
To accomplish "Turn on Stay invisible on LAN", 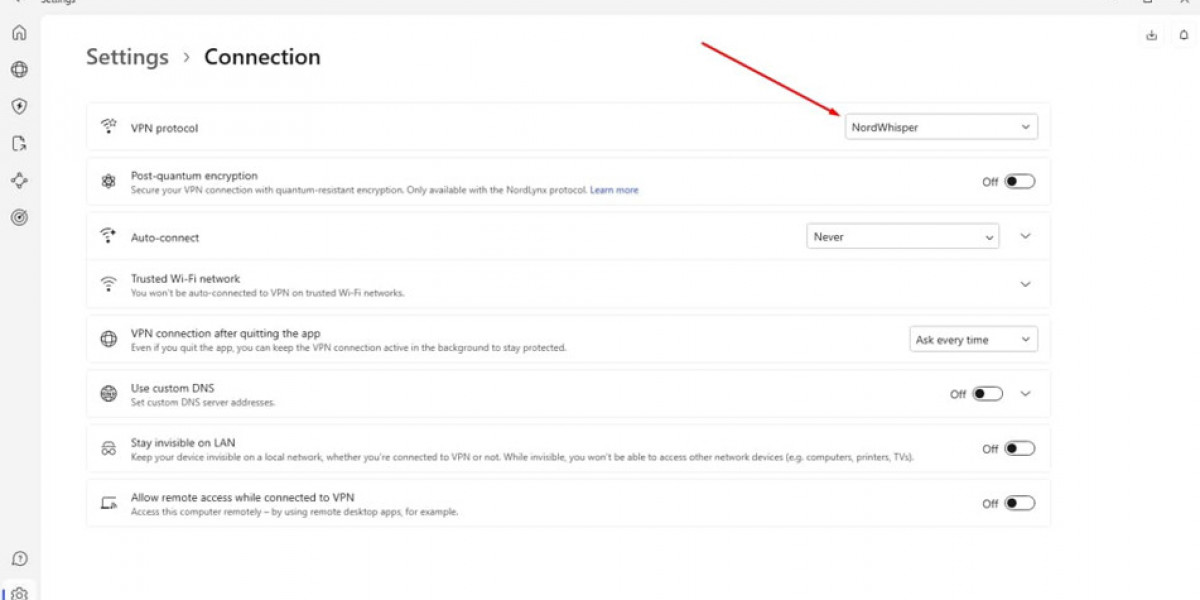I will (x=1019, y=449).
